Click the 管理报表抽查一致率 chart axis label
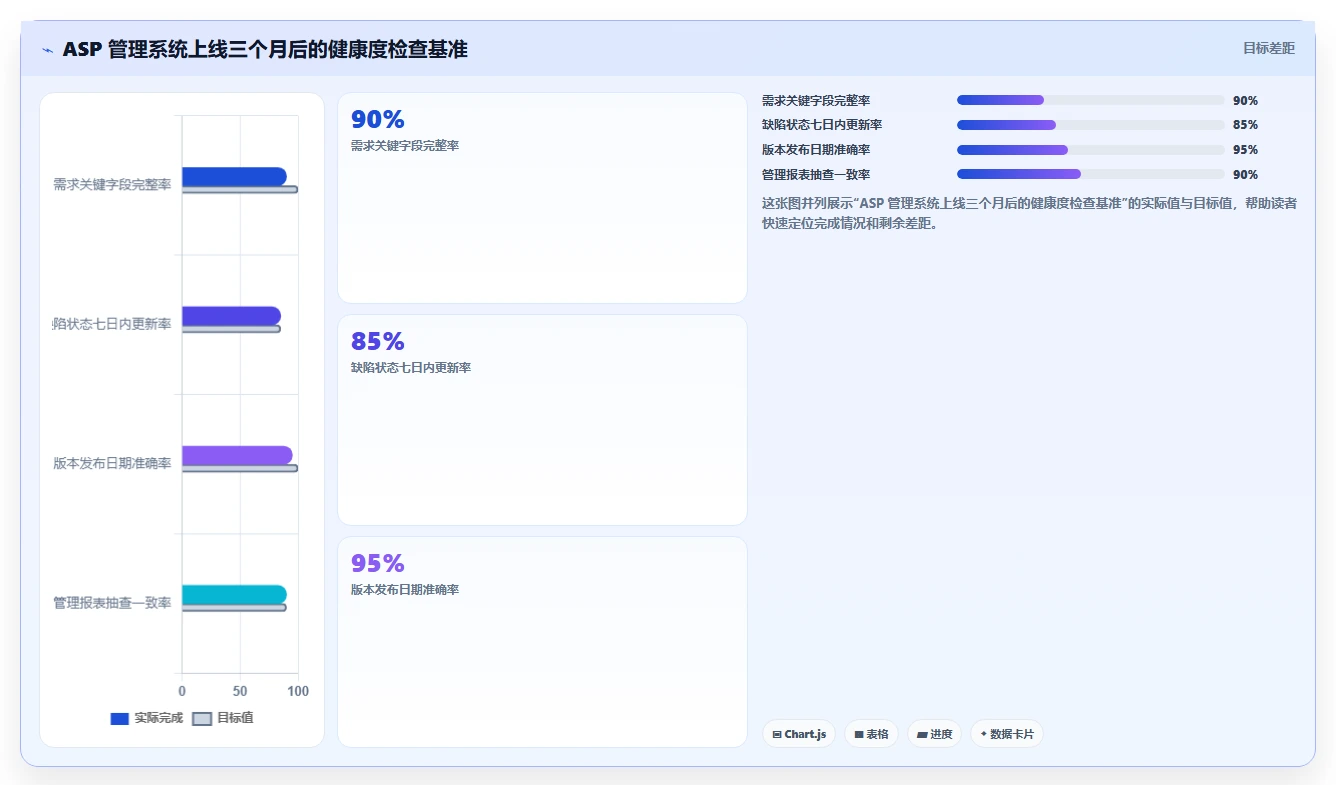The image size is (1336, 785). point(112,603)
